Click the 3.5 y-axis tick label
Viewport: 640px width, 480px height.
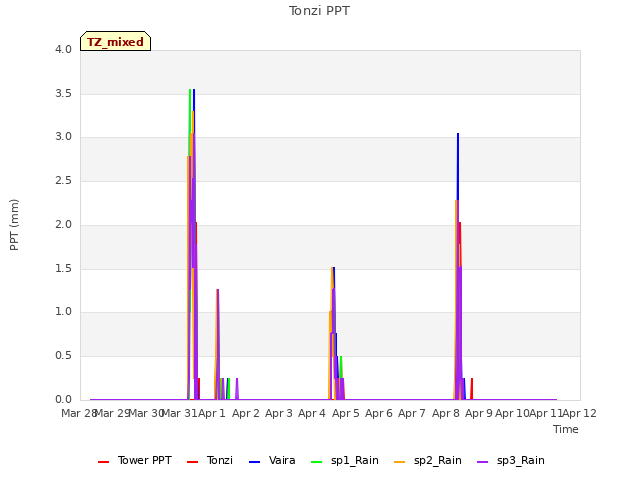click(63, 93)
